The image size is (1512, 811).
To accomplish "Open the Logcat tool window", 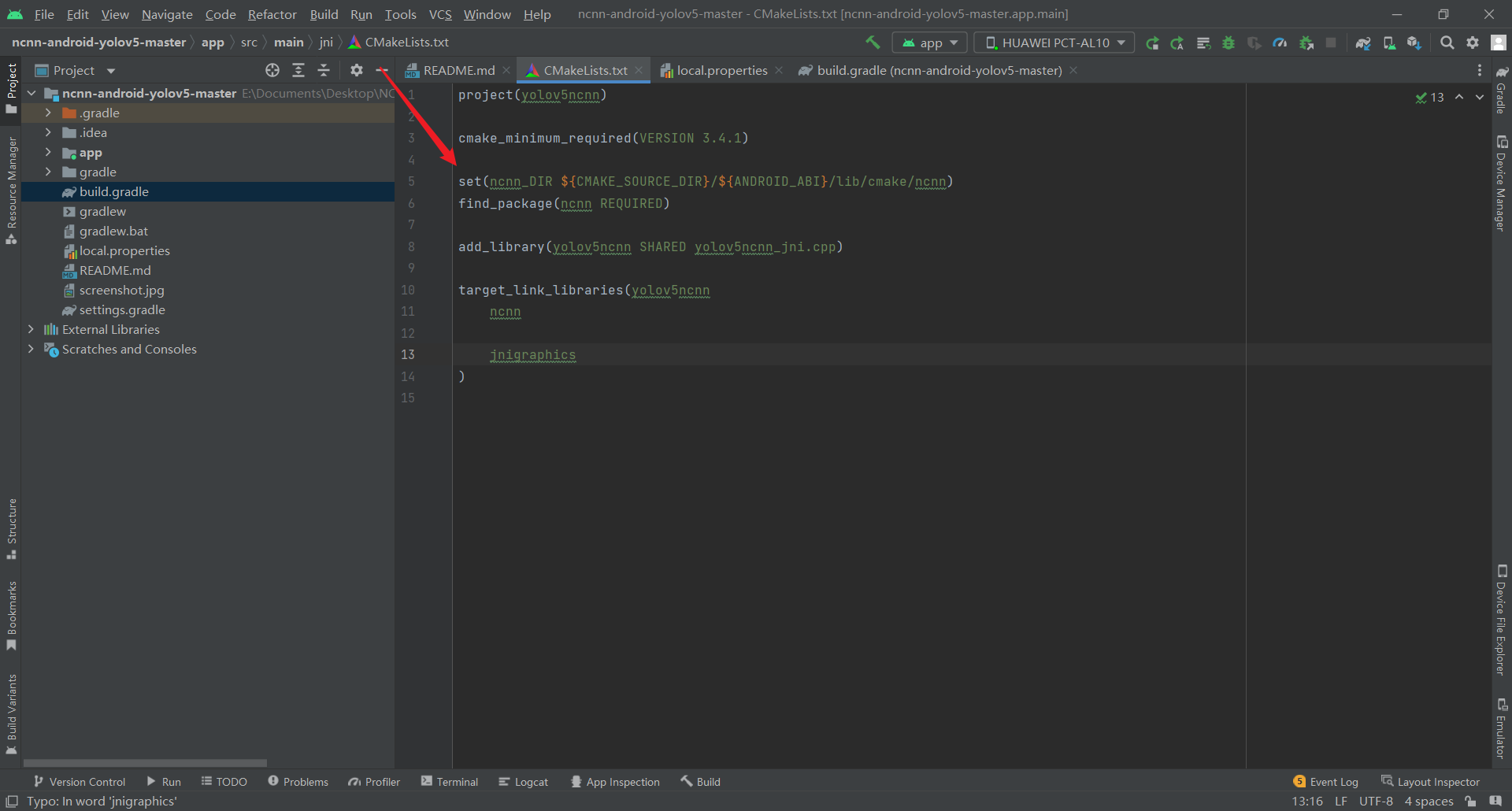I will click(x=523, y=781).
